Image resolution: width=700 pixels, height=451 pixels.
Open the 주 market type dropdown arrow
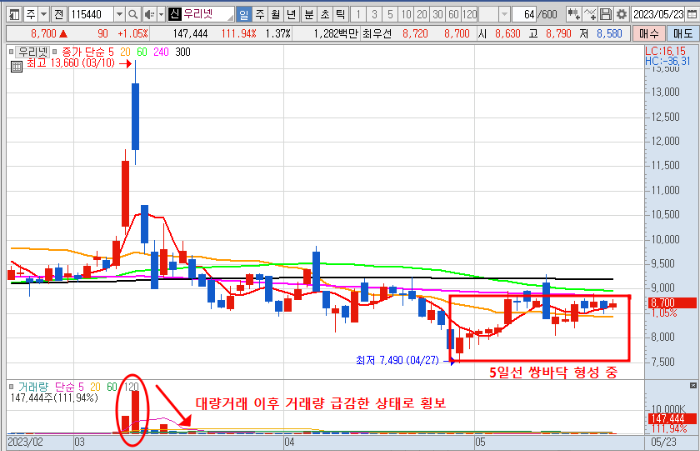pos(44,15)
